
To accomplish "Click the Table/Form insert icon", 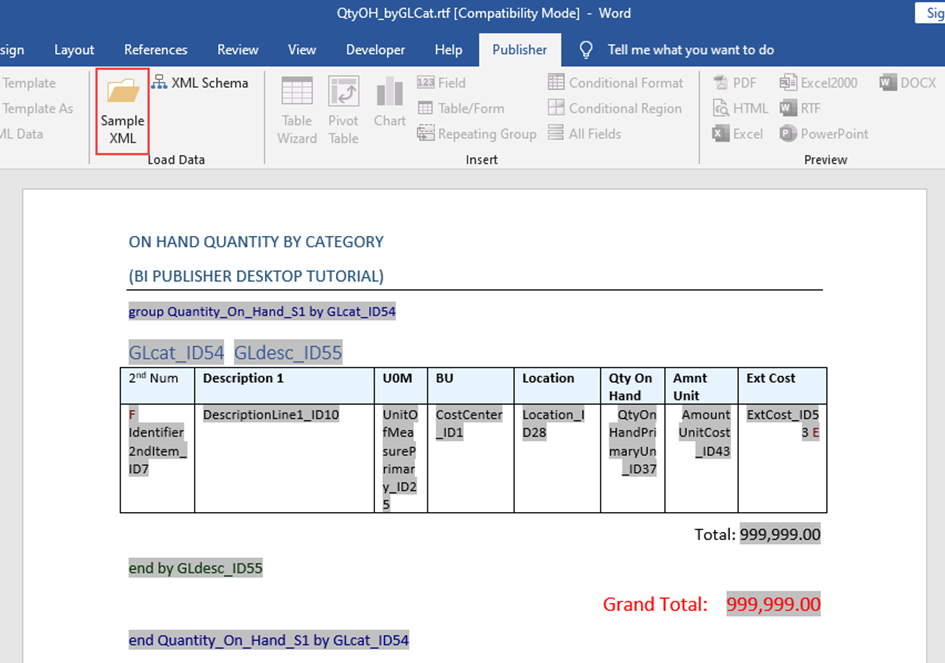I will (x=425, y=108).
